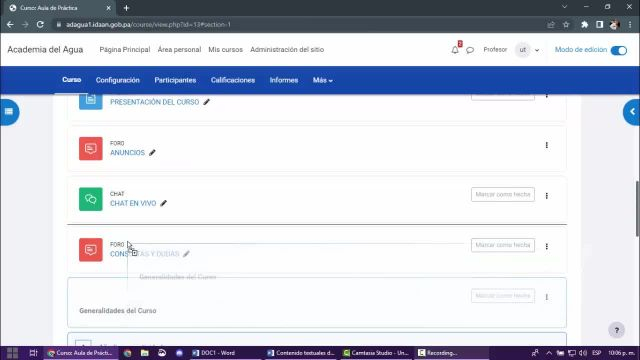This screenshot has height=360, width=640.
Task: Mark CHAT EN VIVO as done
Action: pyautogui.click(x=503, y=195)
